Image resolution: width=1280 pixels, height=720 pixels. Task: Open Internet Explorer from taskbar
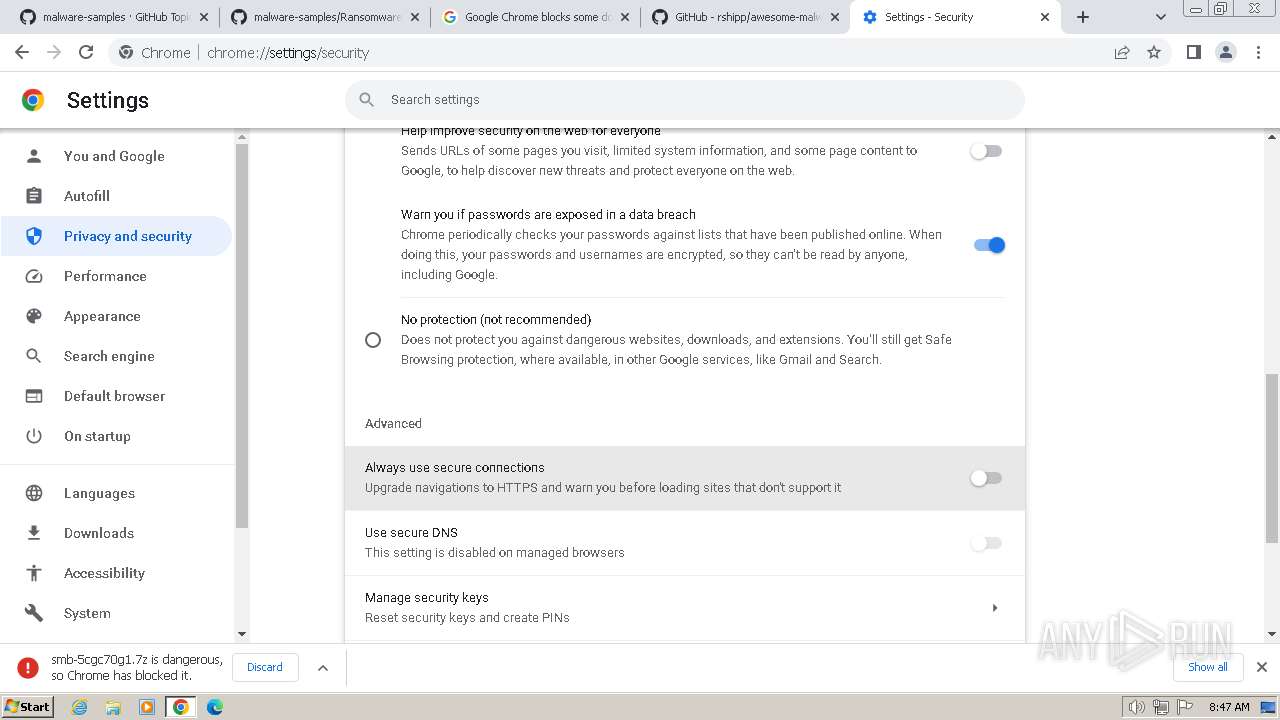pyautogui.click(x=80, y=707)
